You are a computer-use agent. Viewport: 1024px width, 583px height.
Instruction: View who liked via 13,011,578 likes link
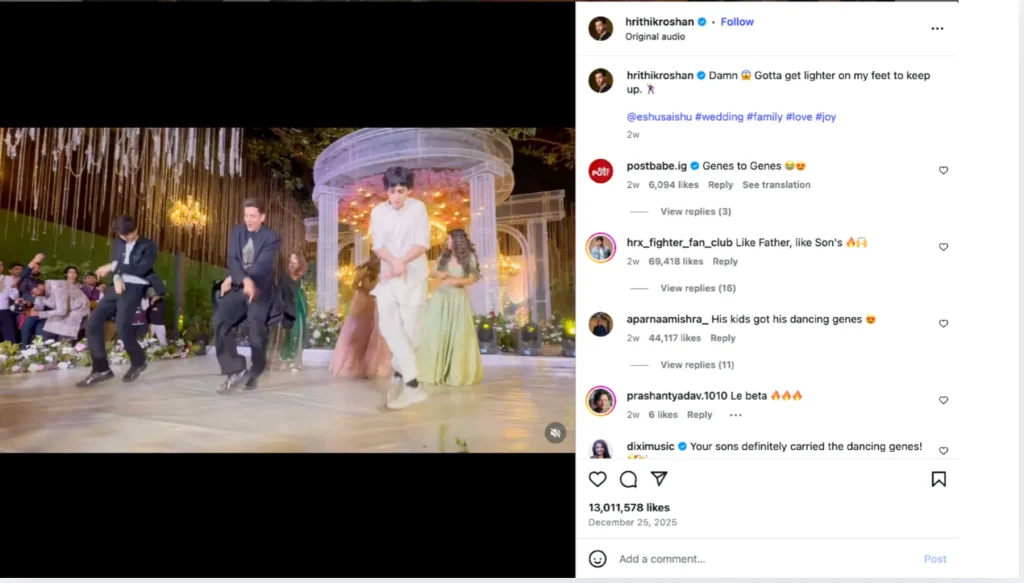tap(633, 507)
